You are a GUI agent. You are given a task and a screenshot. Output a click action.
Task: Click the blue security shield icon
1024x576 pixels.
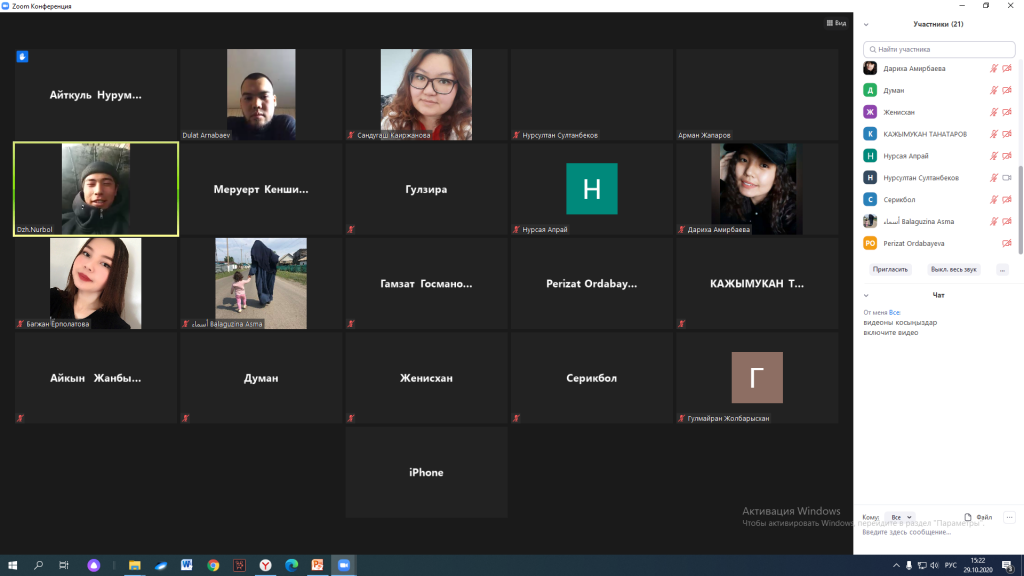tap(21, 57)
